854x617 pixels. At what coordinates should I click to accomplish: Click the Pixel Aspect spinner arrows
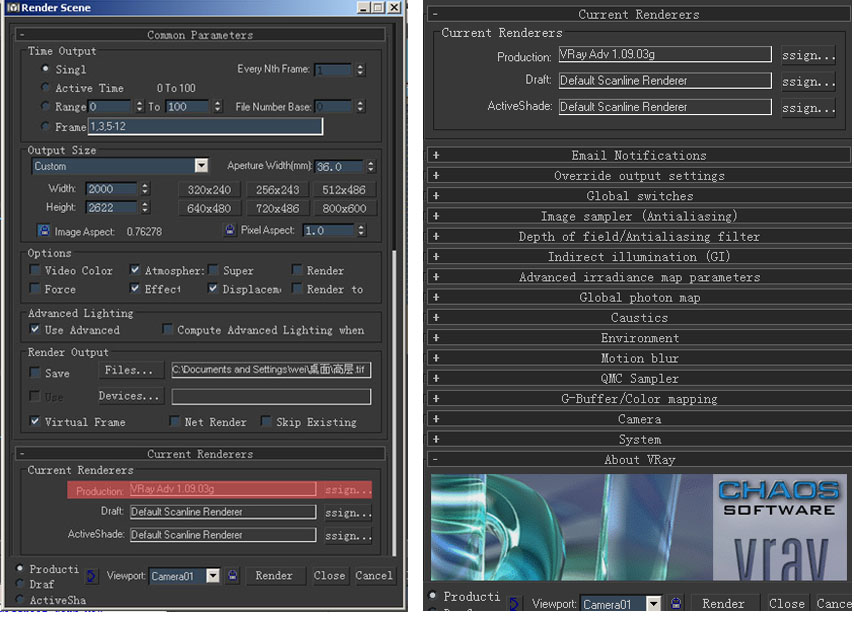(x=361, y=230)
